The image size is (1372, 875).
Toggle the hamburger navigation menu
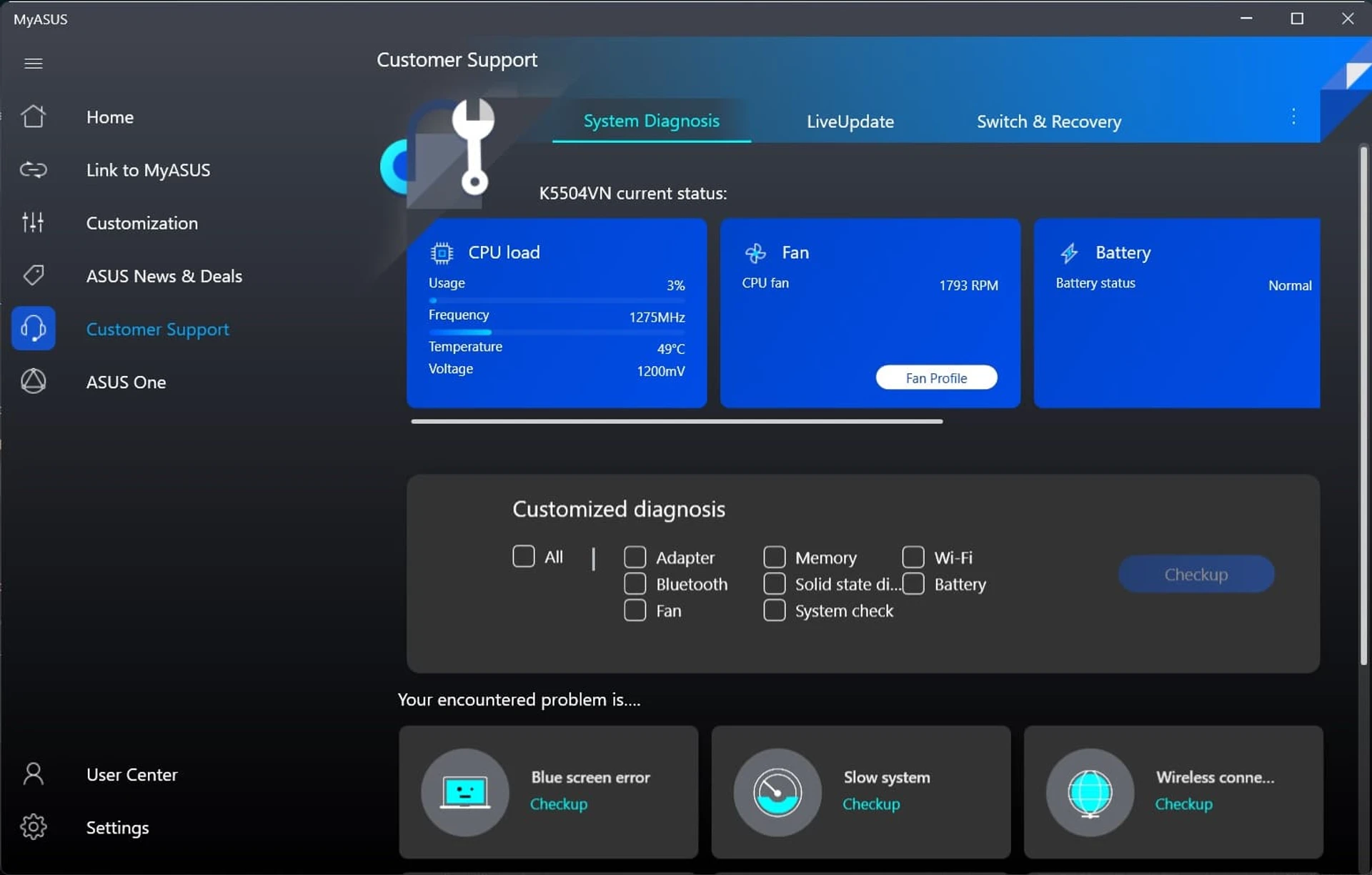click(33, 64)
